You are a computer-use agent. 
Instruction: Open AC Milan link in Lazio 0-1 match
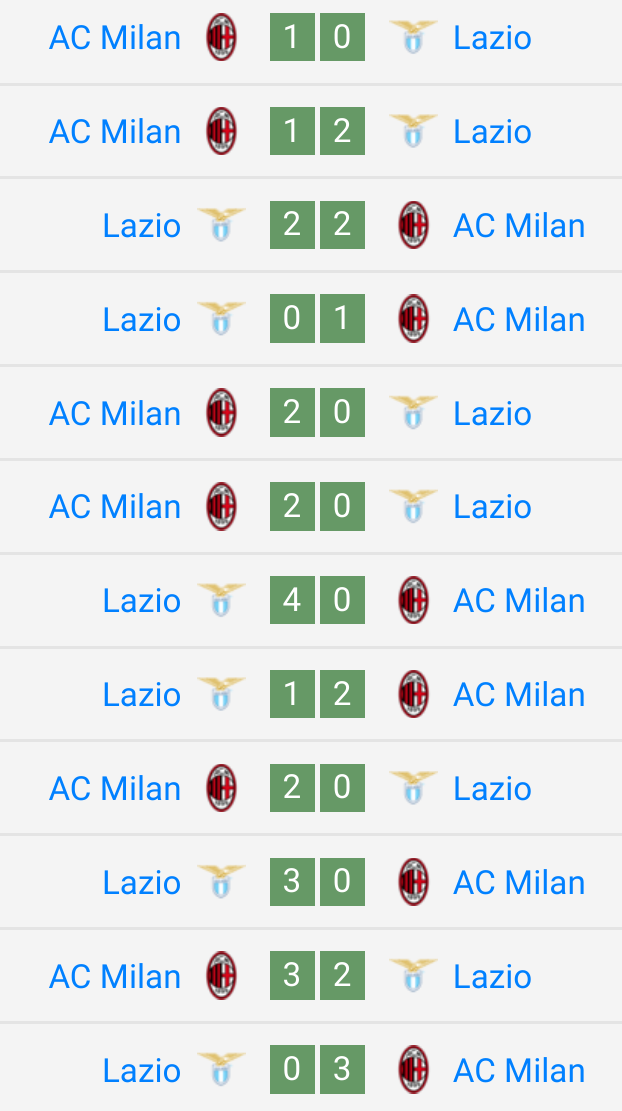[x=519, y=320]
